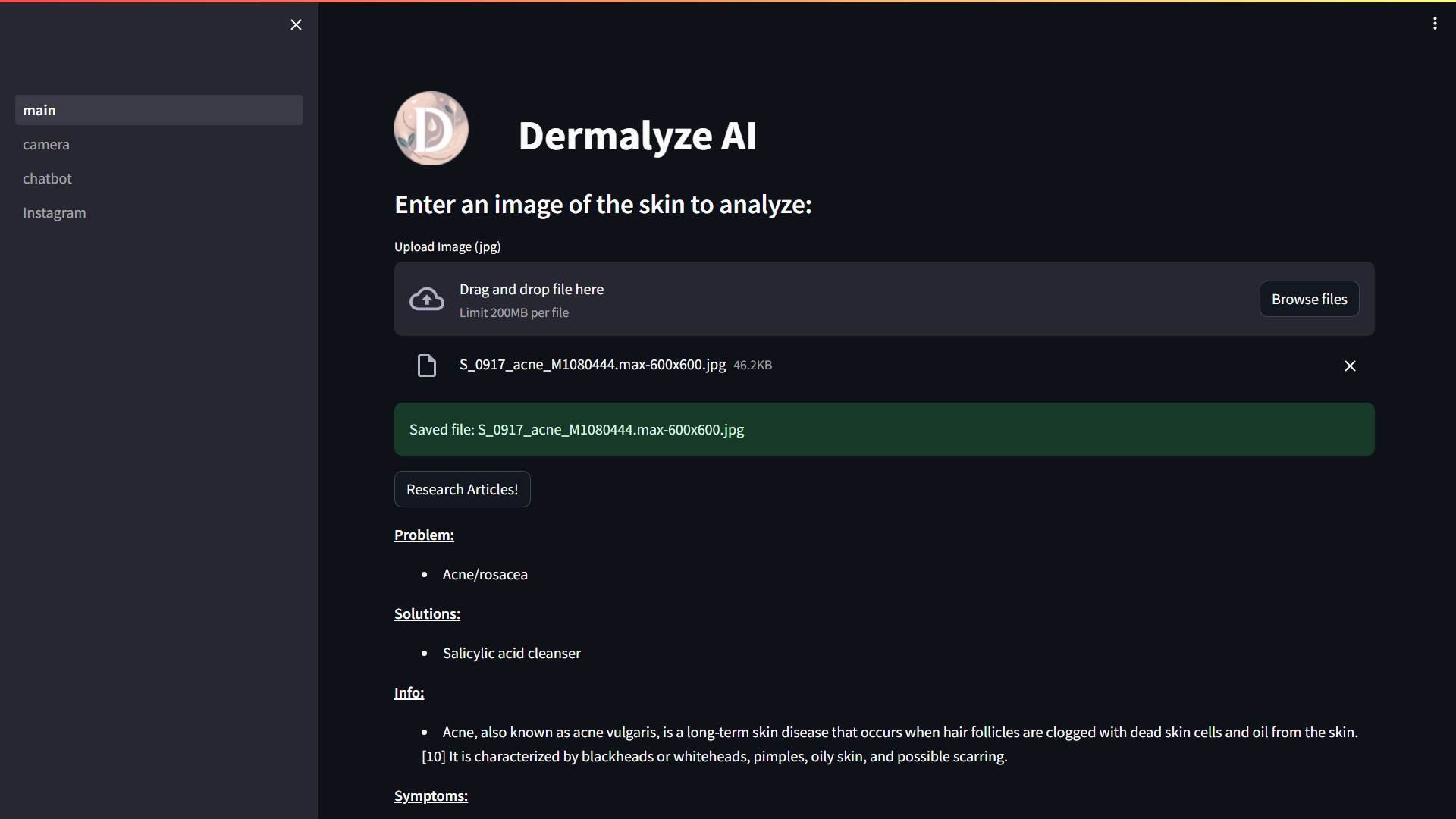This screenshot has height=819, width=1456.
Task: Click the close X icon on uploaded file
Action: pos(1350,365)
